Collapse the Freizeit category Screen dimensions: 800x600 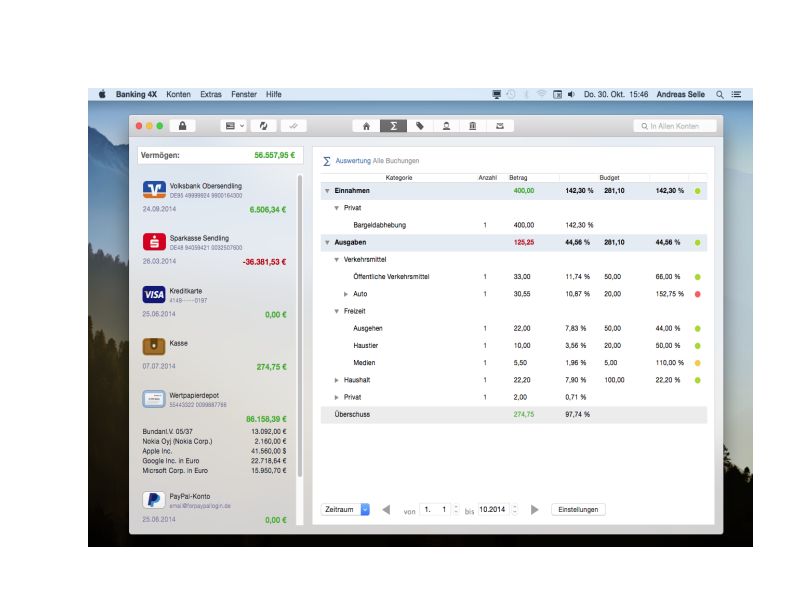(336, 311)
